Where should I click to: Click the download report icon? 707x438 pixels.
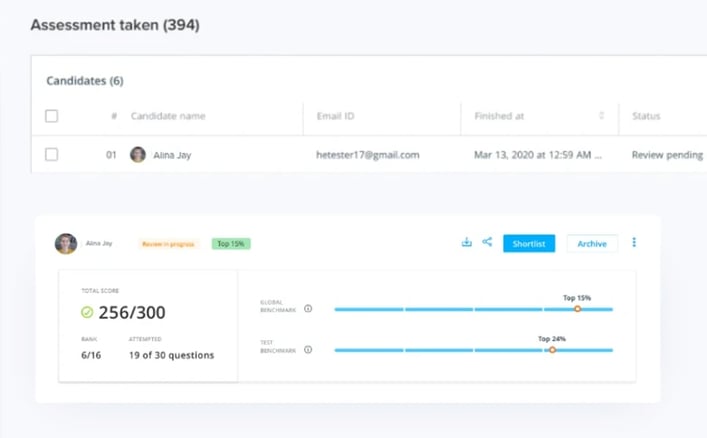click(466, 242)
